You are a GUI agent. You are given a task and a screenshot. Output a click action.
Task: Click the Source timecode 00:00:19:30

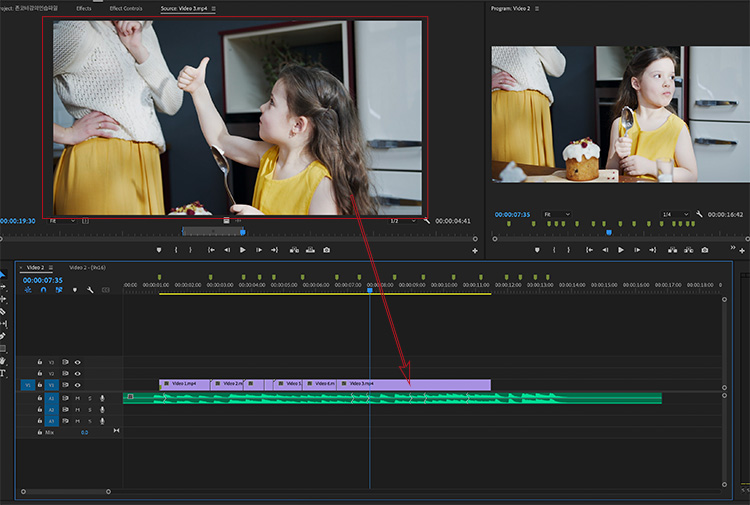pyautogui.click(x=18, y=221)
